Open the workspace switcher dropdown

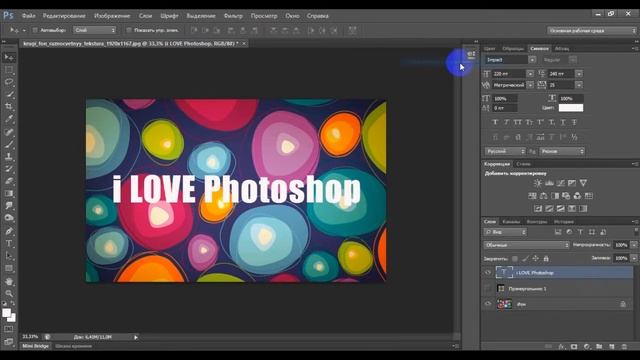tap(592, 31)
